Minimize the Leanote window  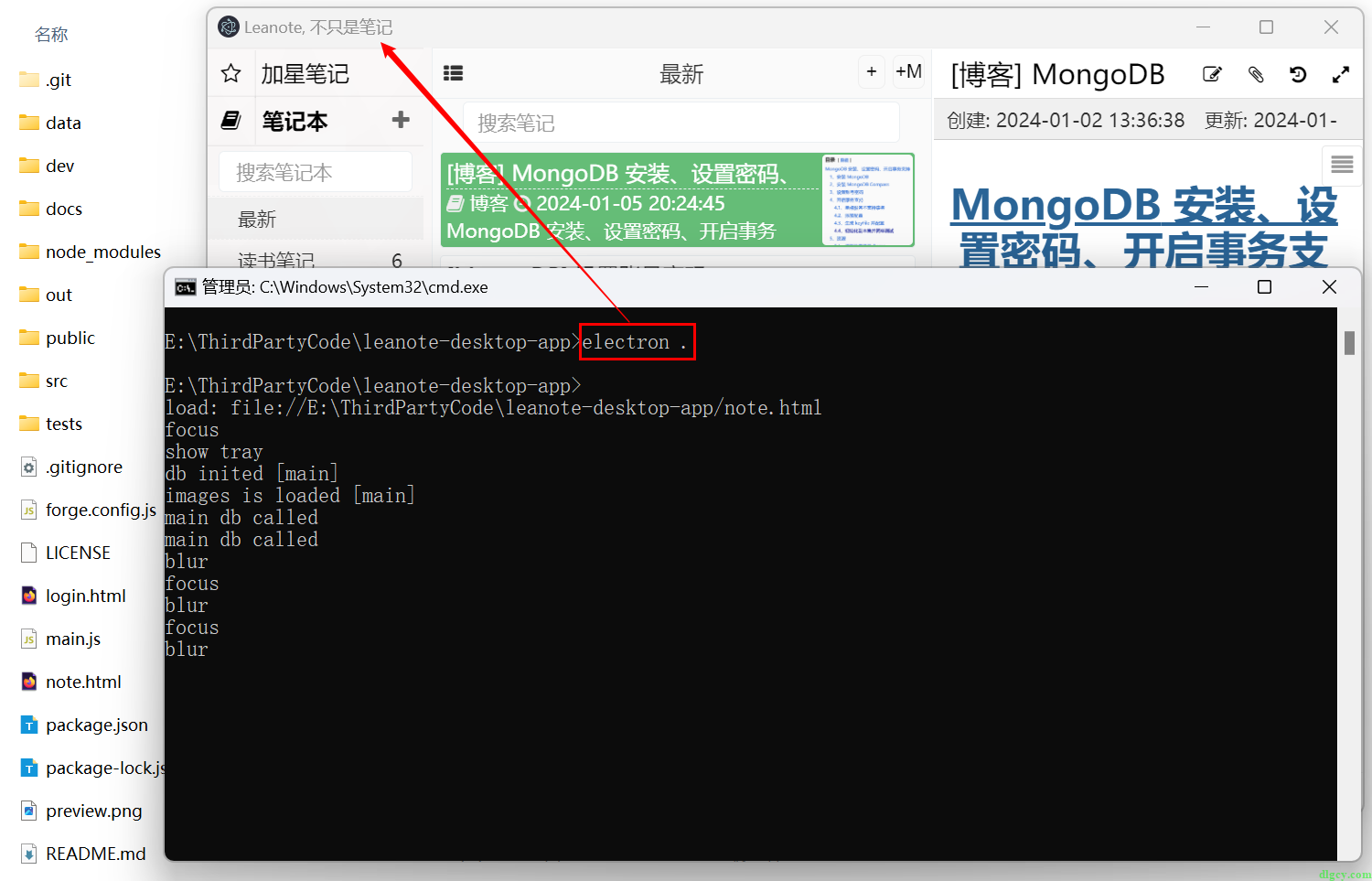(1203, 27)
